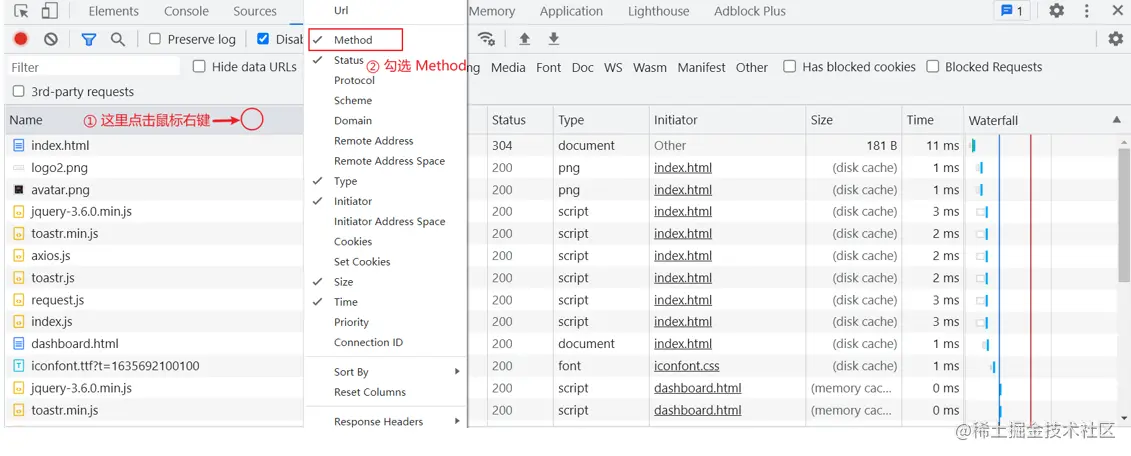This screenshot has height=456, width=1131.
Task: Switch to the Lighthouse tab
Action: pyautogui.click(x=658, y=11)
